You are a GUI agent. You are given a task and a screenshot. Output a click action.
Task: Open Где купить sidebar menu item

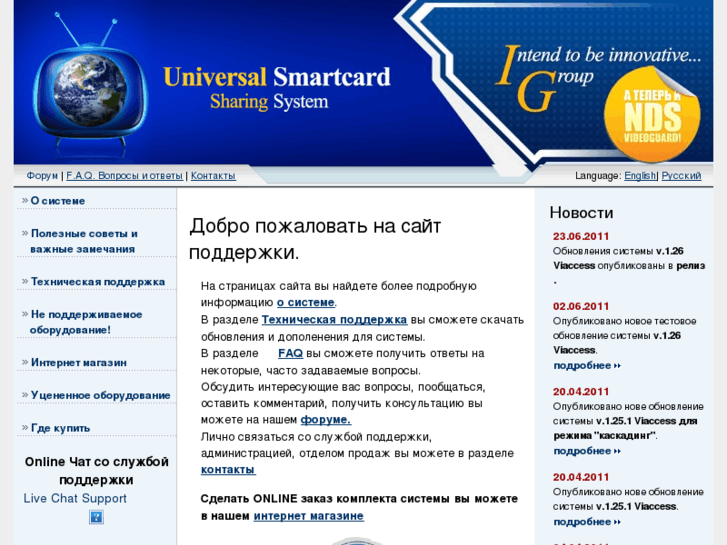[x=60, y=428]
